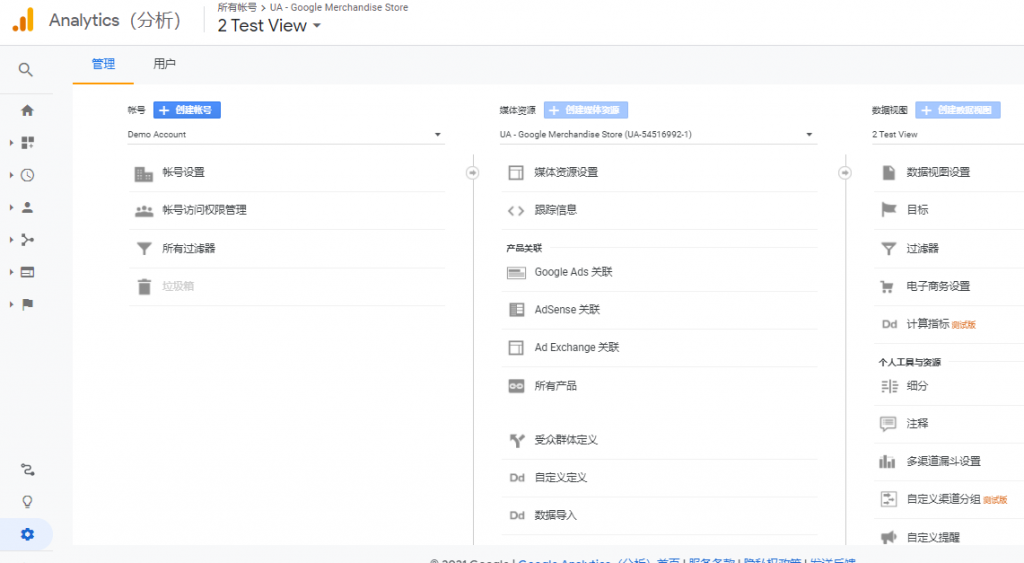Click bar chart icon beside 多渠道漏斗设置

coord(887,461)
